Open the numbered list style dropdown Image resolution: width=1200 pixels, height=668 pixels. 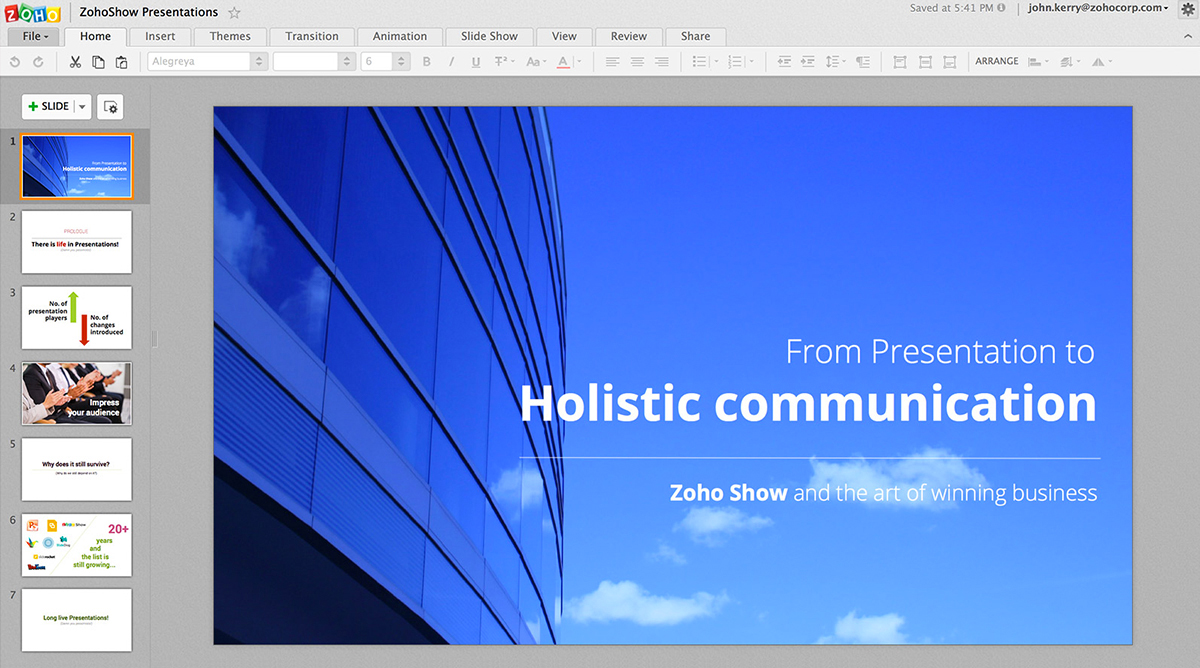tap(752, 62)
